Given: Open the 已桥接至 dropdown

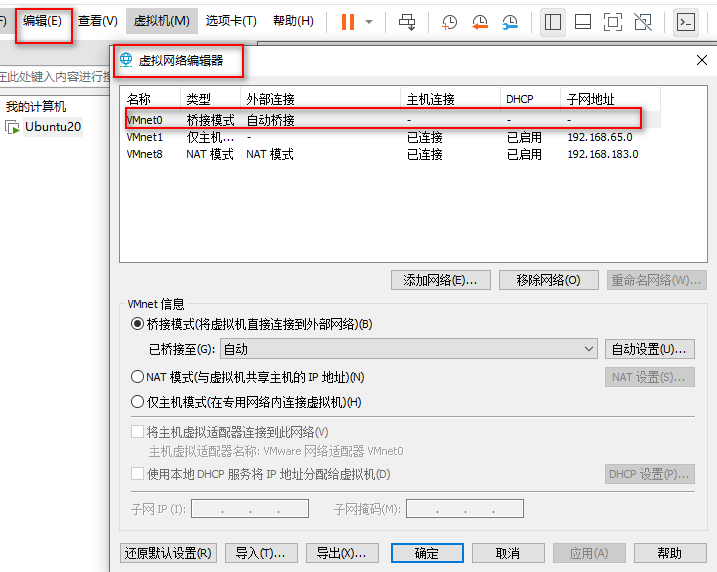Looking at the screenshot, I should click(409, 349).
